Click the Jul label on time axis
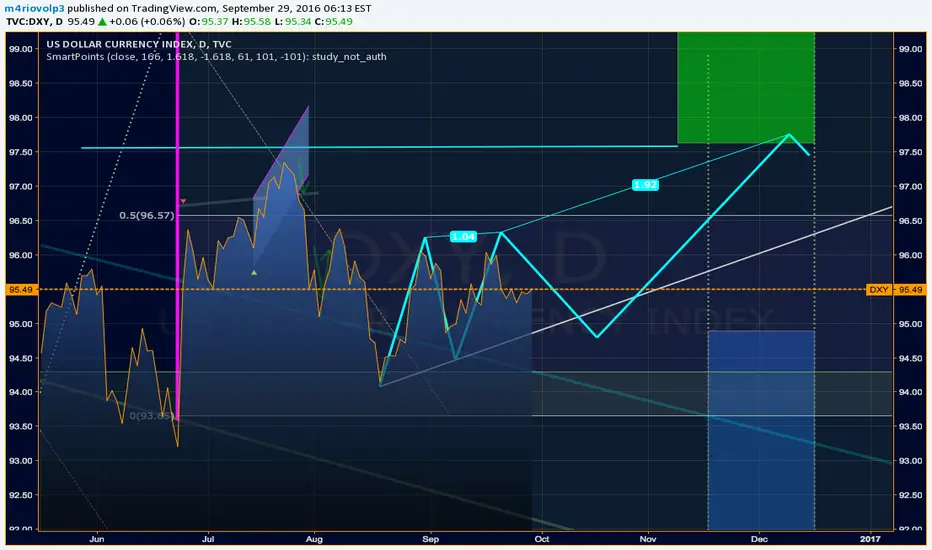 pos(208,539)
